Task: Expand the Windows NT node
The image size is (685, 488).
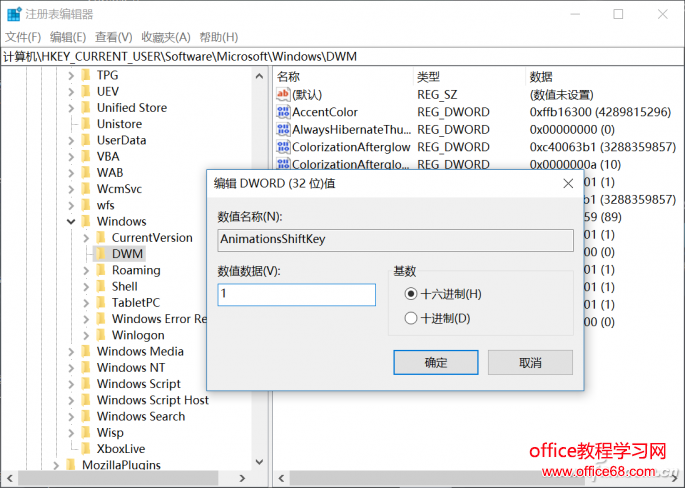Action: point(71,368)
